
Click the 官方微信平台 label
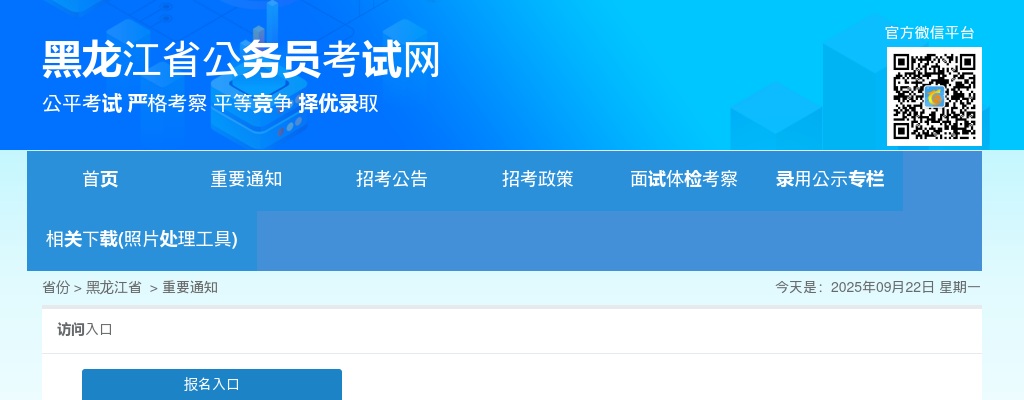pyautogui.click(x=929, y=33)
